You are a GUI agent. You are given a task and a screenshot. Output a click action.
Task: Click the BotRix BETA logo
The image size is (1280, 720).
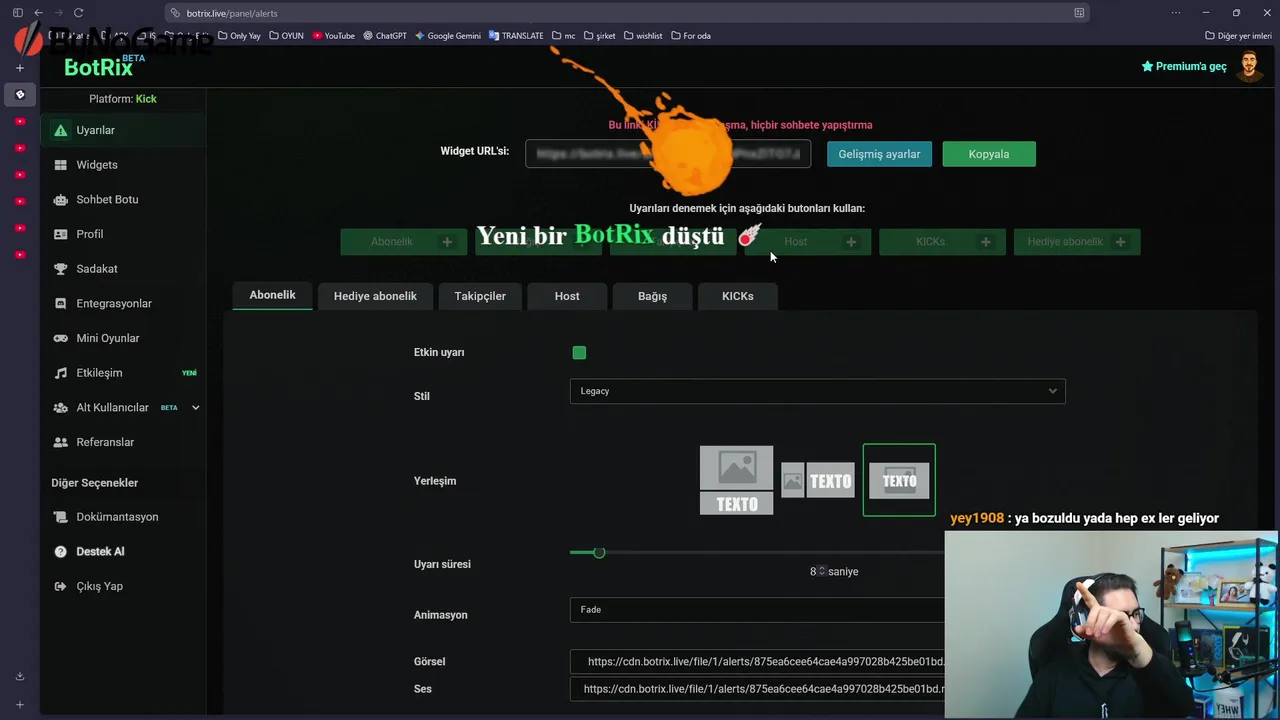click(104, 66)
